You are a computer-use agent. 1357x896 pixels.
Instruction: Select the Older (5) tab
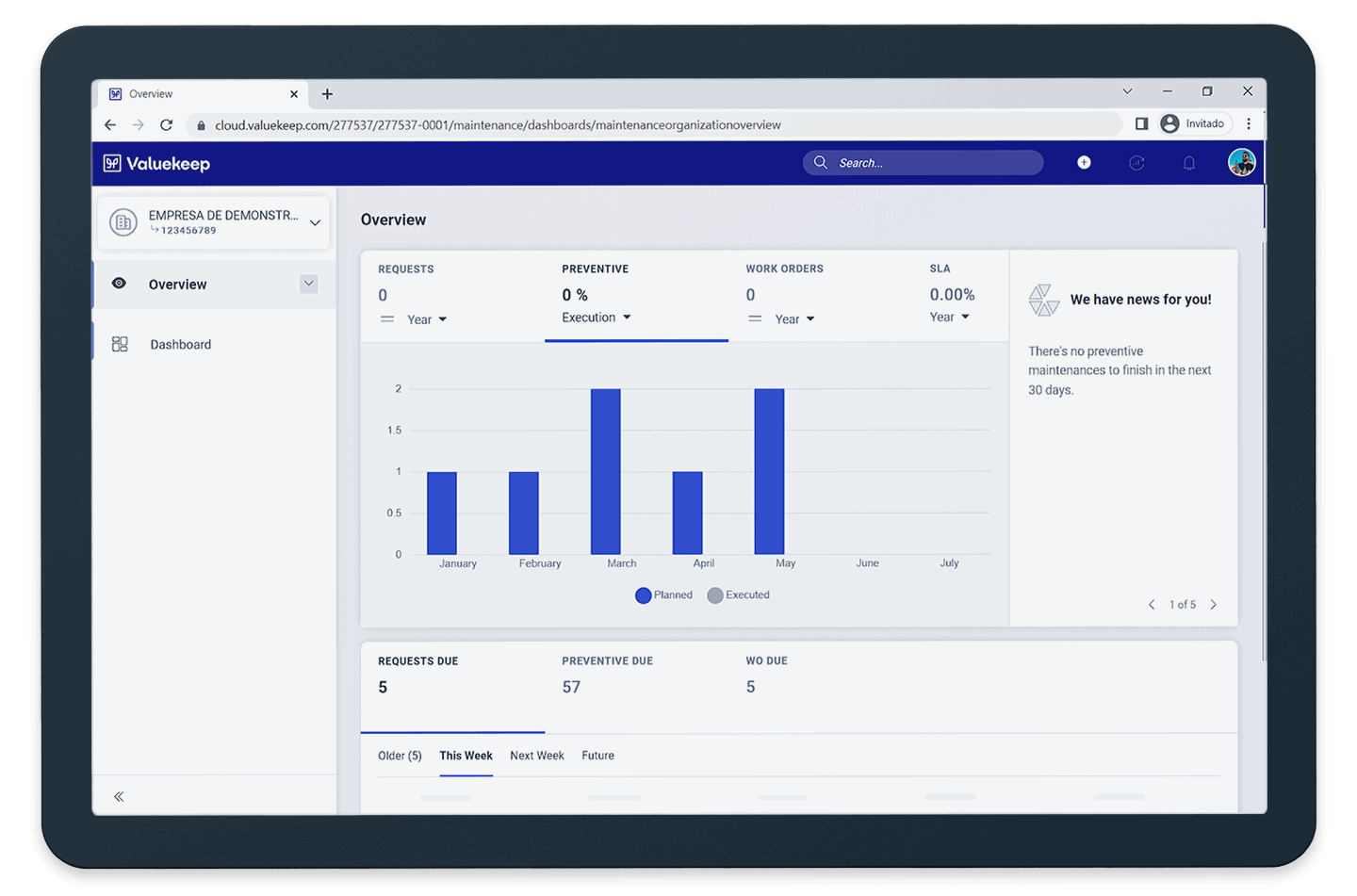click(400, 756)
